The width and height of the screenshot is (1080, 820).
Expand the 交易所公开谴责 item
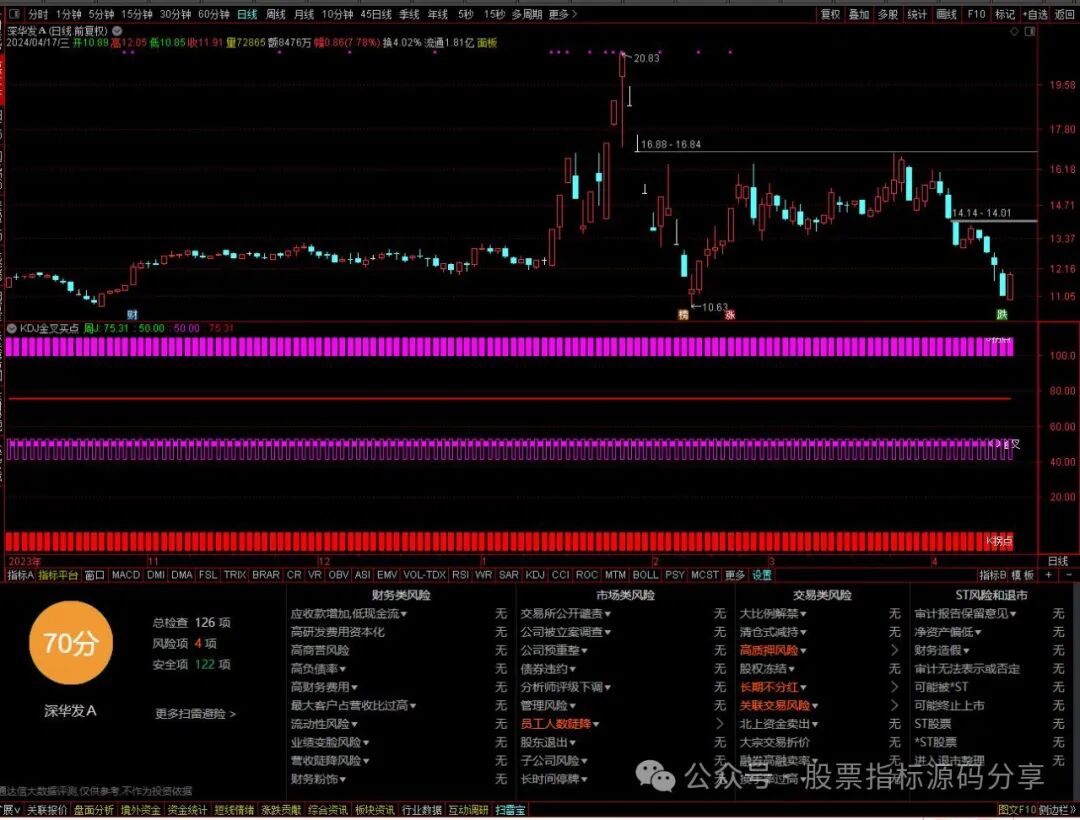[565, 613]
